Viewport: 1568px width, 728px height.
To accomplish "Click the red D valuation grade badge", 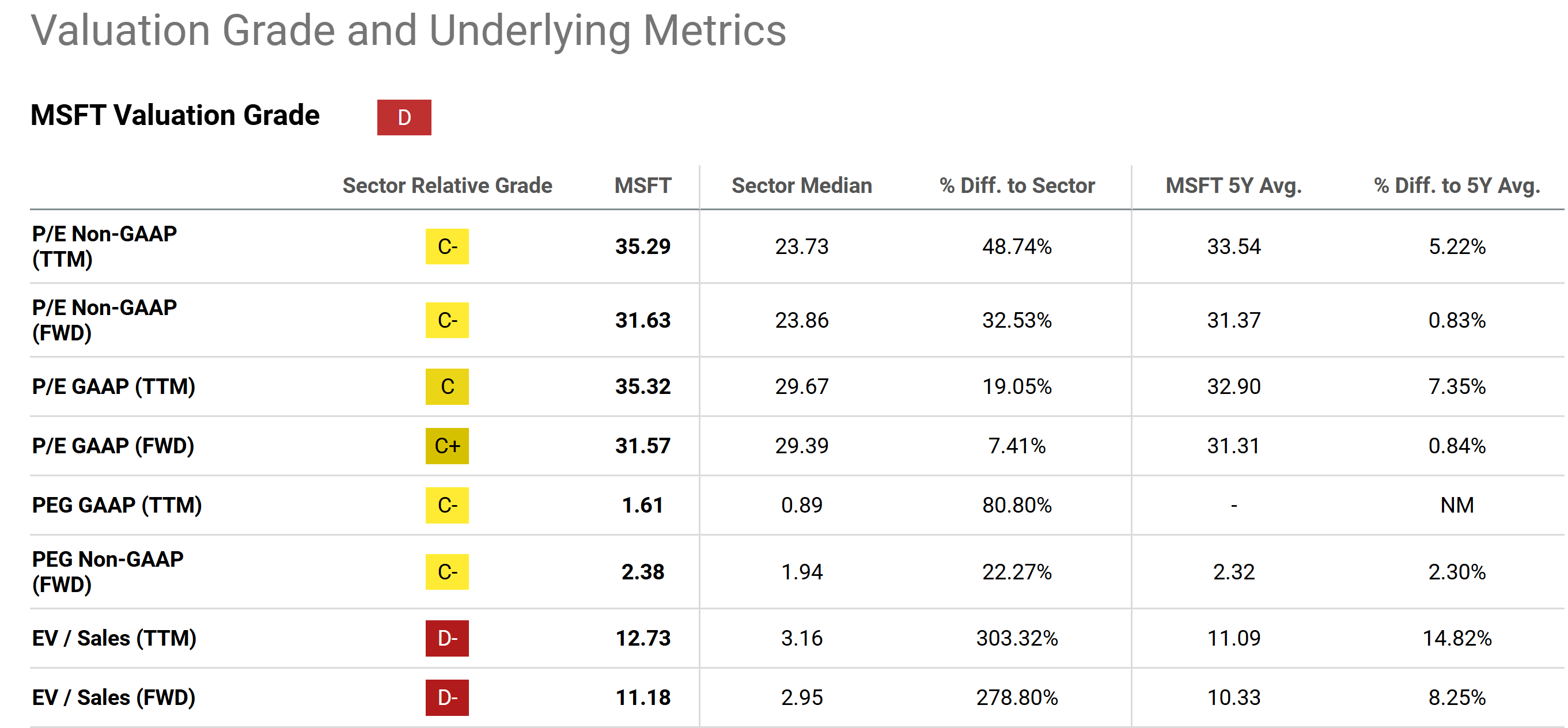I will pos(404,117).
